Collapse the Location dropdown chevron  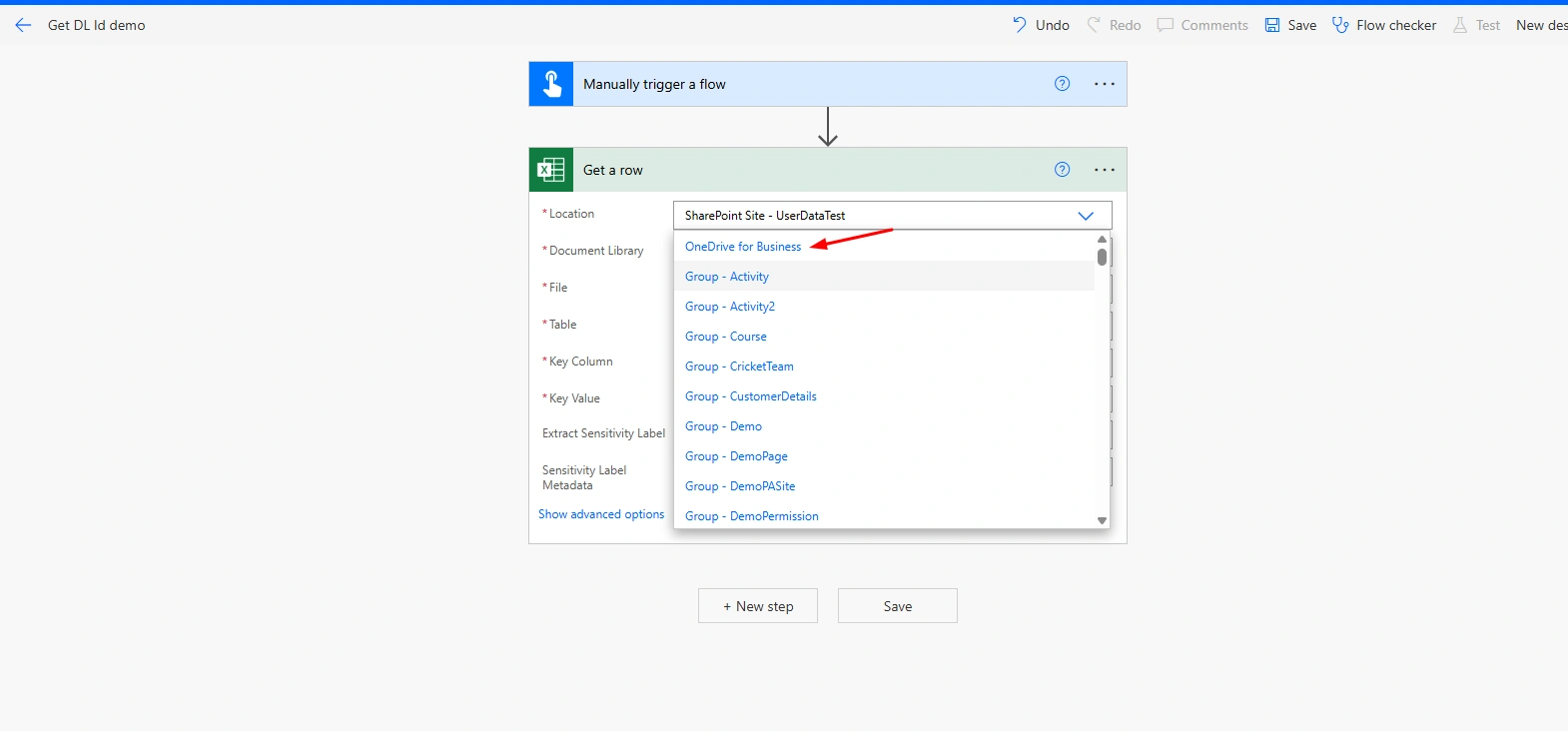[1086, 216]
